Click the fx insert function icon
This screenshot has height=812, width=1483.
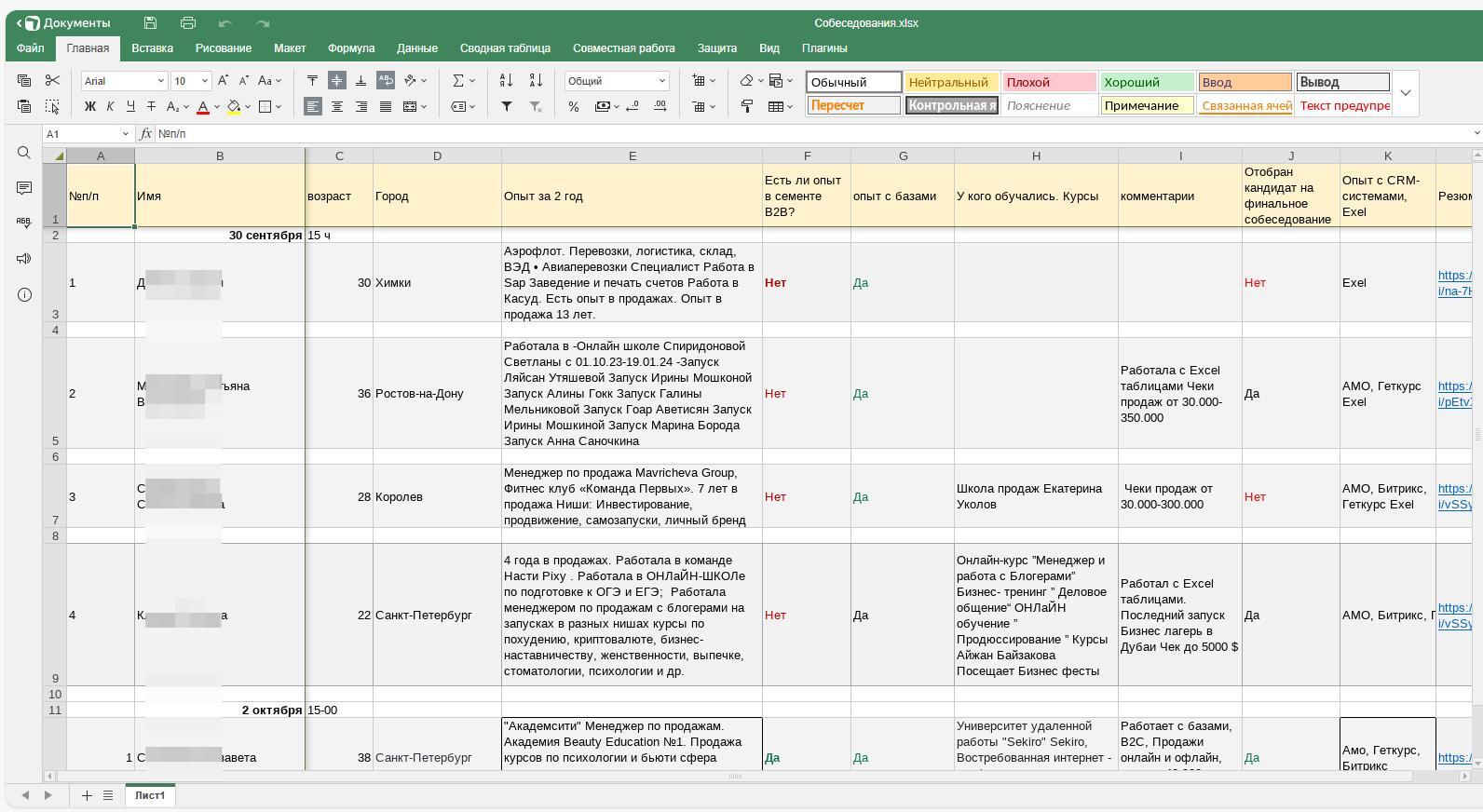[x=146, y=134]
